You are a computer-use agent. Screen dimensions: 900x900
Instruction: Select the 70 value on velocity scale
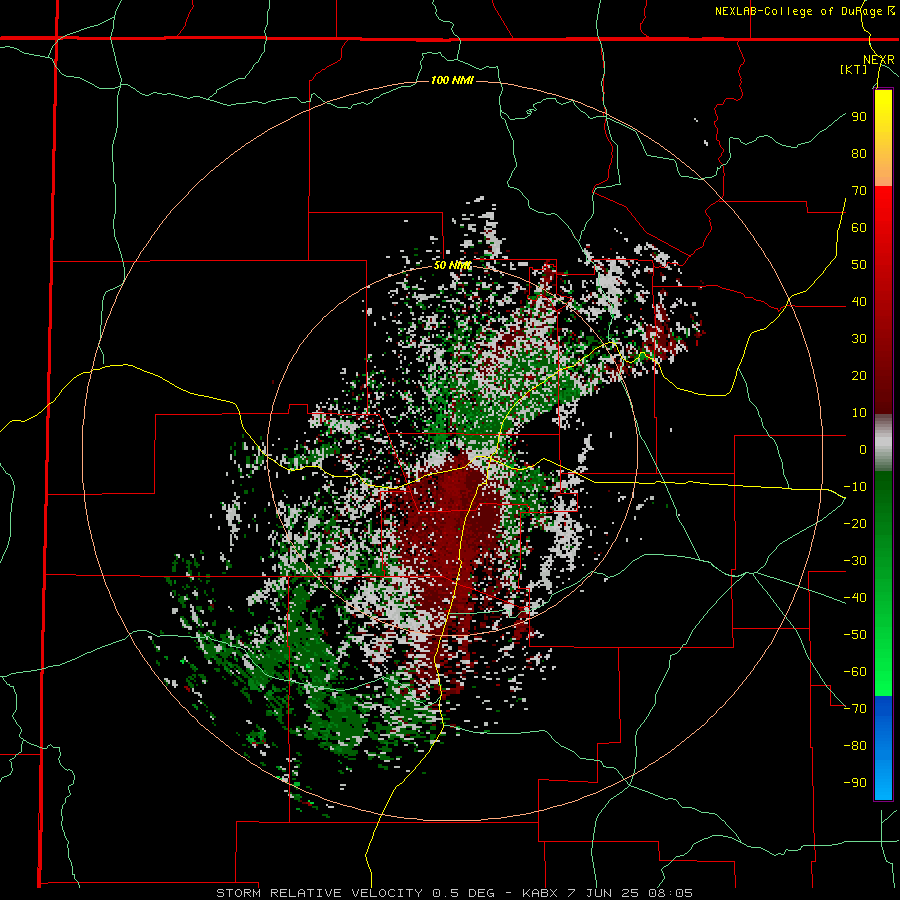(x=859, y=191)
